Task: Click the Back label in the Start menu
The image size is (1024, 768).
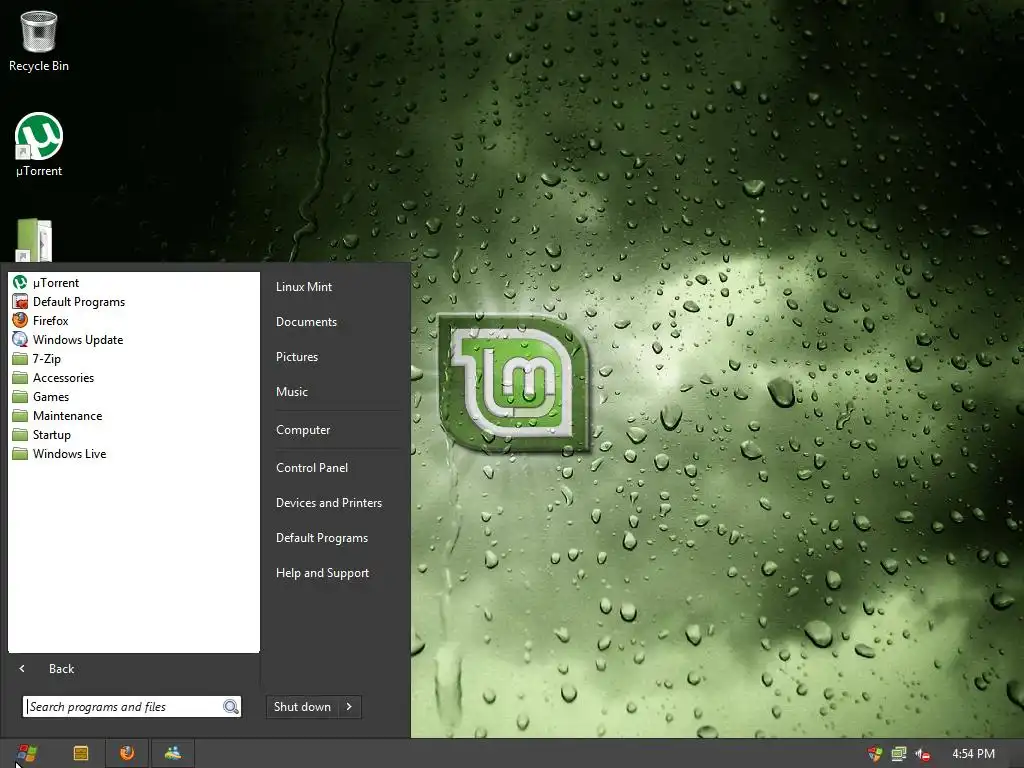Action: pos(61,669)
